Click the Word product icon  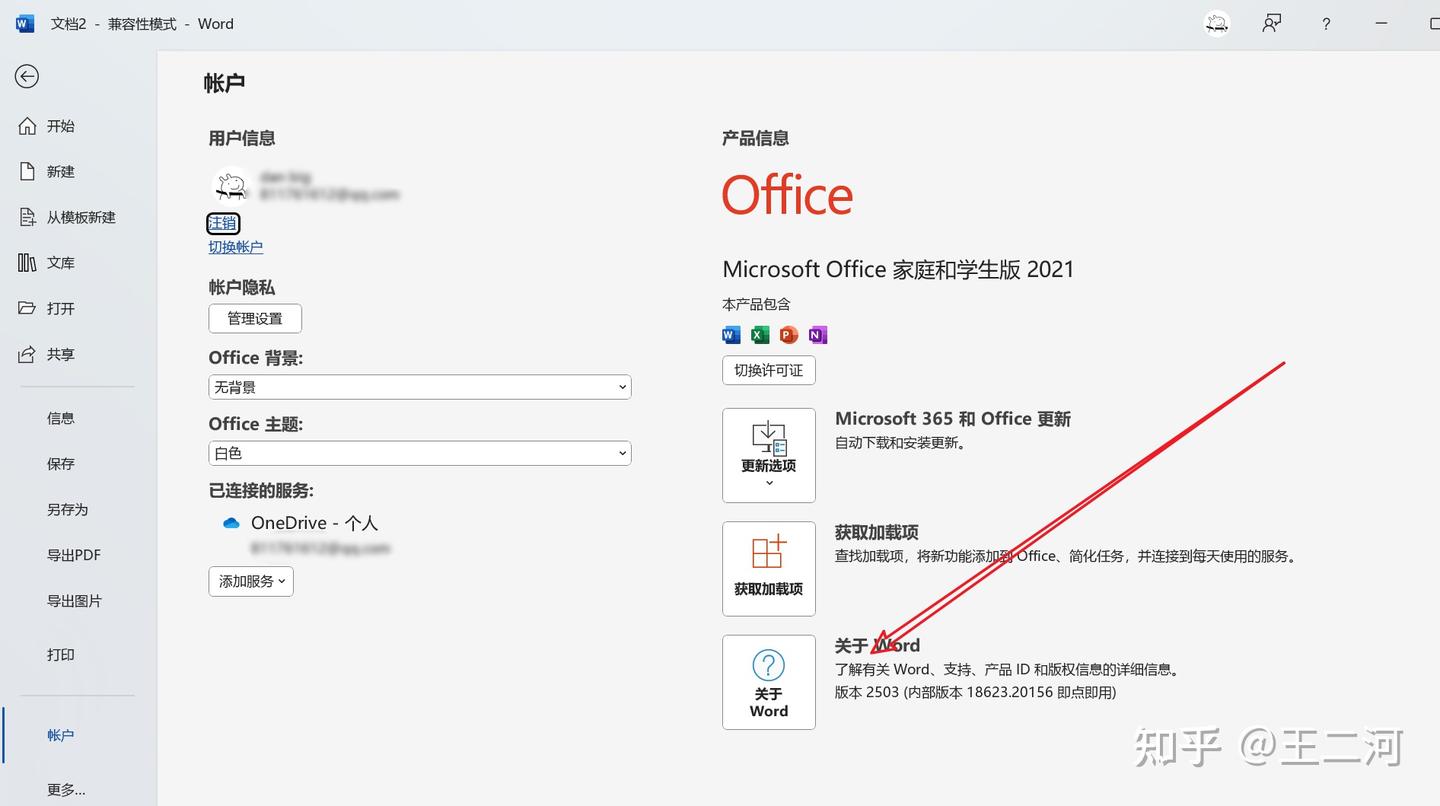tap(731, 335)
